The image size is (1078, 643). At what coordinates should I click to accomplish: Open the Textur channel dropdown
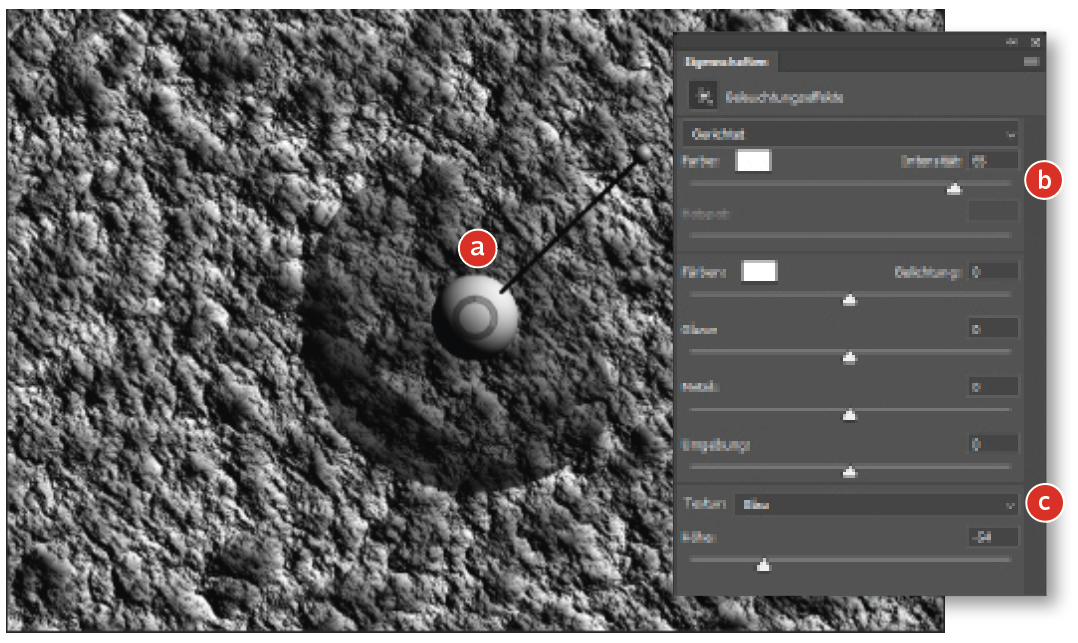click(x=876, y=505)
